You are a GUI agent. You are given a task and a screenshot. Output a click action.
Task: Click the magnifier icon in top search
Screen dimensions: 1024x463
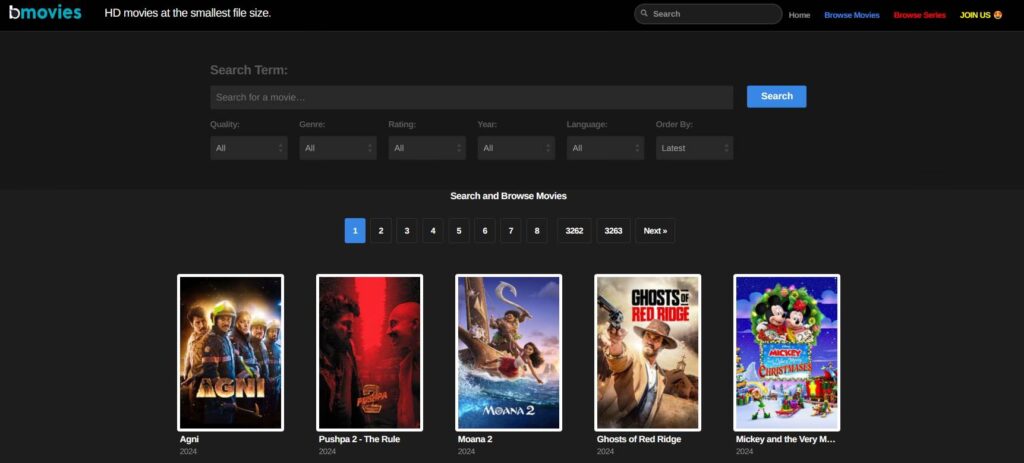click(x=644, y=13)
